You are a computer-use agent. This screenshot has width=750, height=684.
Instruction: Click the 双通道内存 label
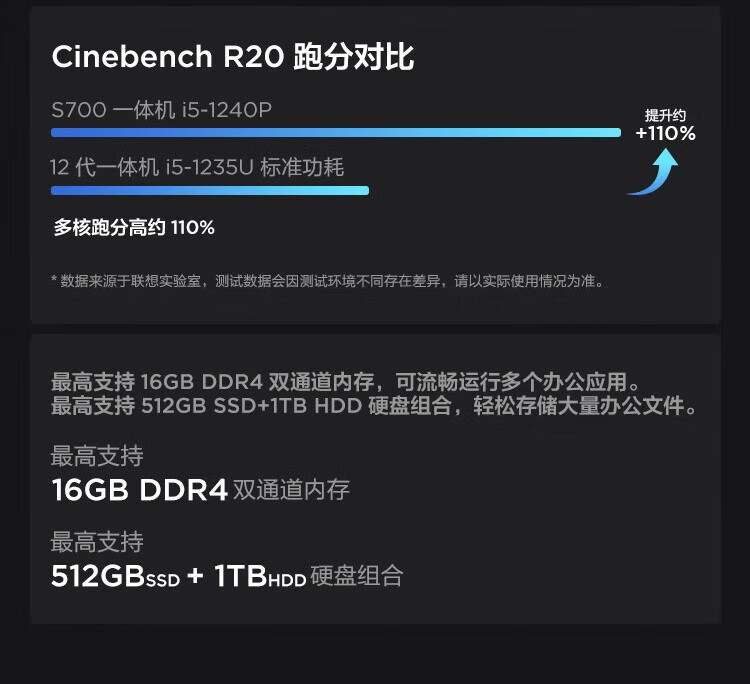pos(291,490)
